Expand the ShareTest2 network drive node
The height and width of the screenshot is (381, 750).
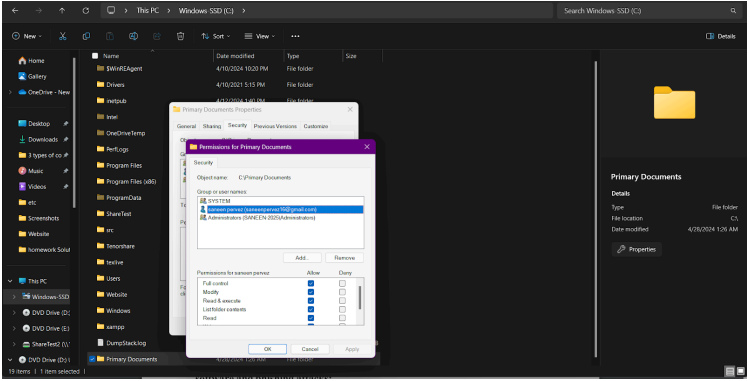coord(14,344)
